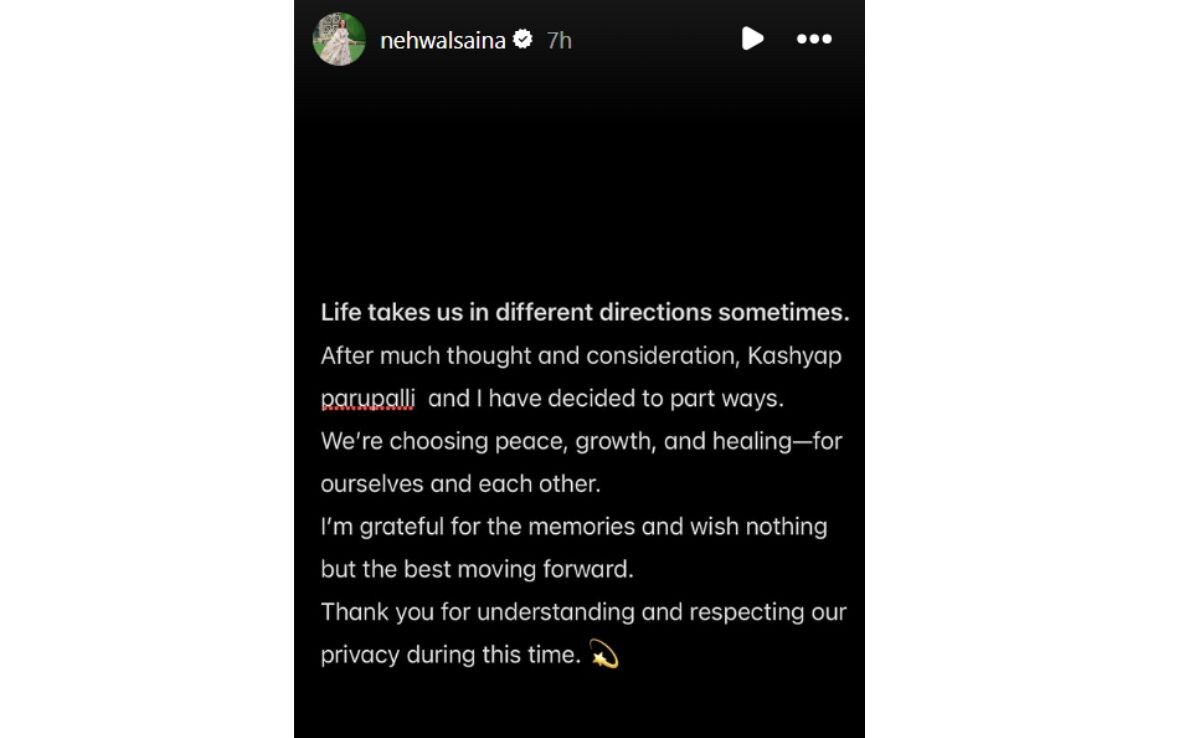The image size is (1200, 738).
Task: Resume the story with the play button
Action: point(752,39)
